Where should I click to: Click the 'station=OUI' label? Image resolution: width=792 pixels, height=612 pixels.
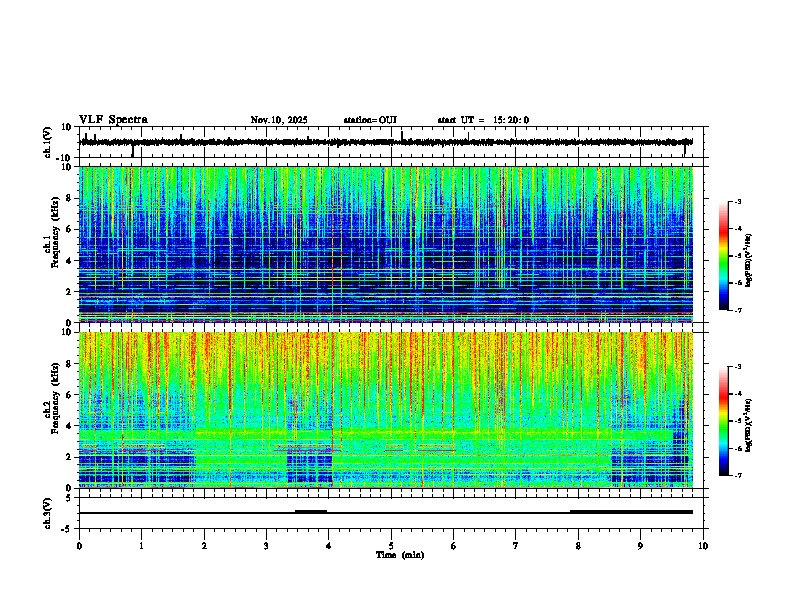tap(370, 120)
